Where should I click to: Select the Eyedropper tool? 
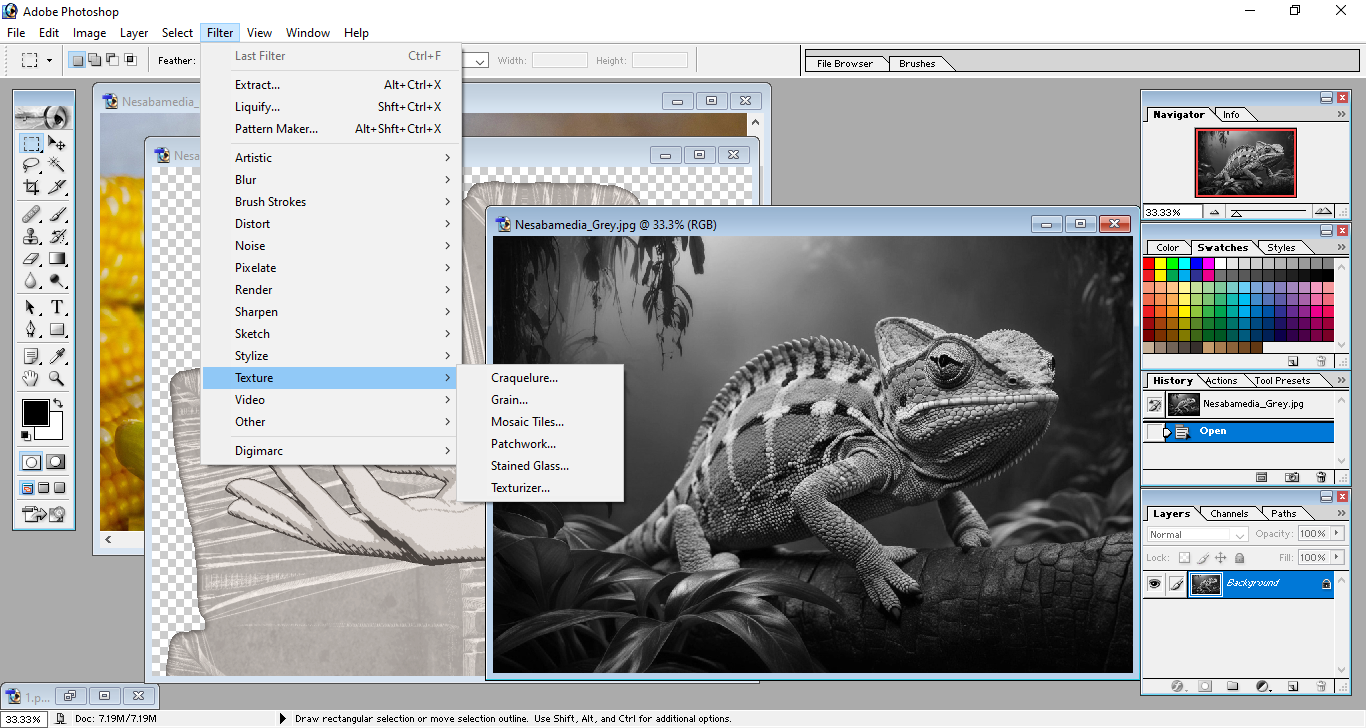pyautogui.click(x=57, y=356)
